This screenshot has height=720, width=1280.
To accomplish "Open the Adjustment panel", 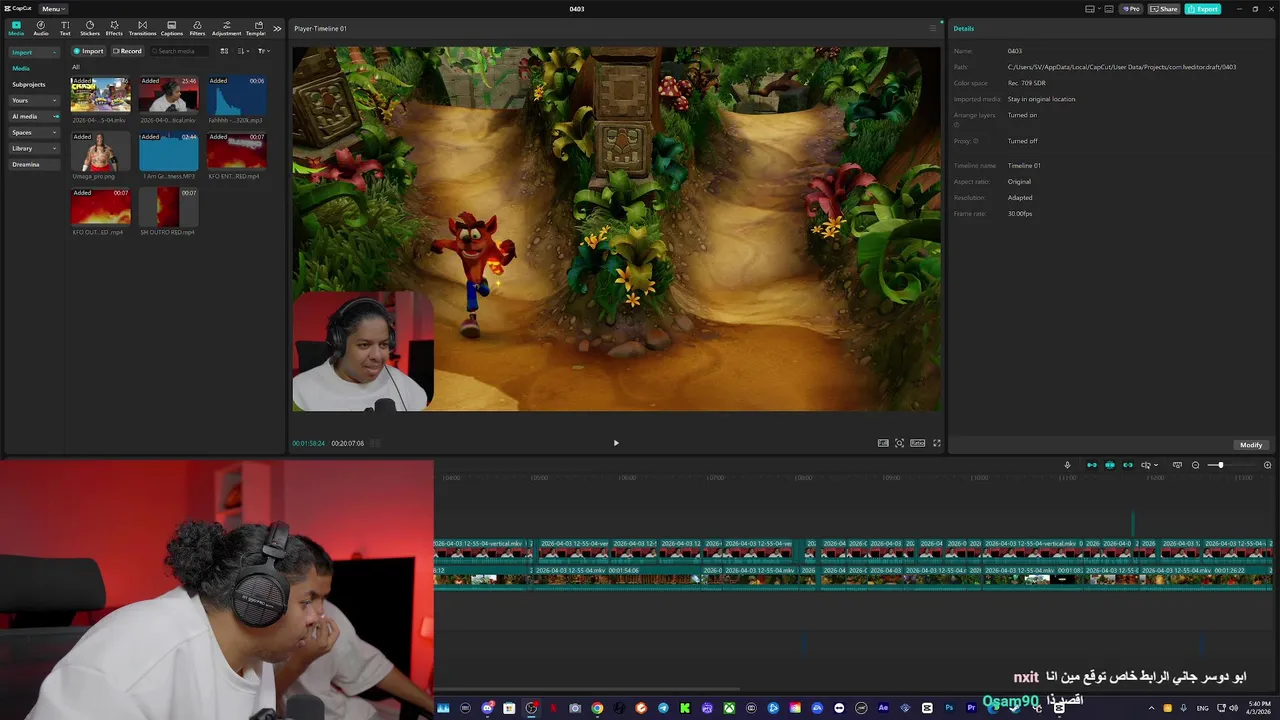I will tap(226, 28).
